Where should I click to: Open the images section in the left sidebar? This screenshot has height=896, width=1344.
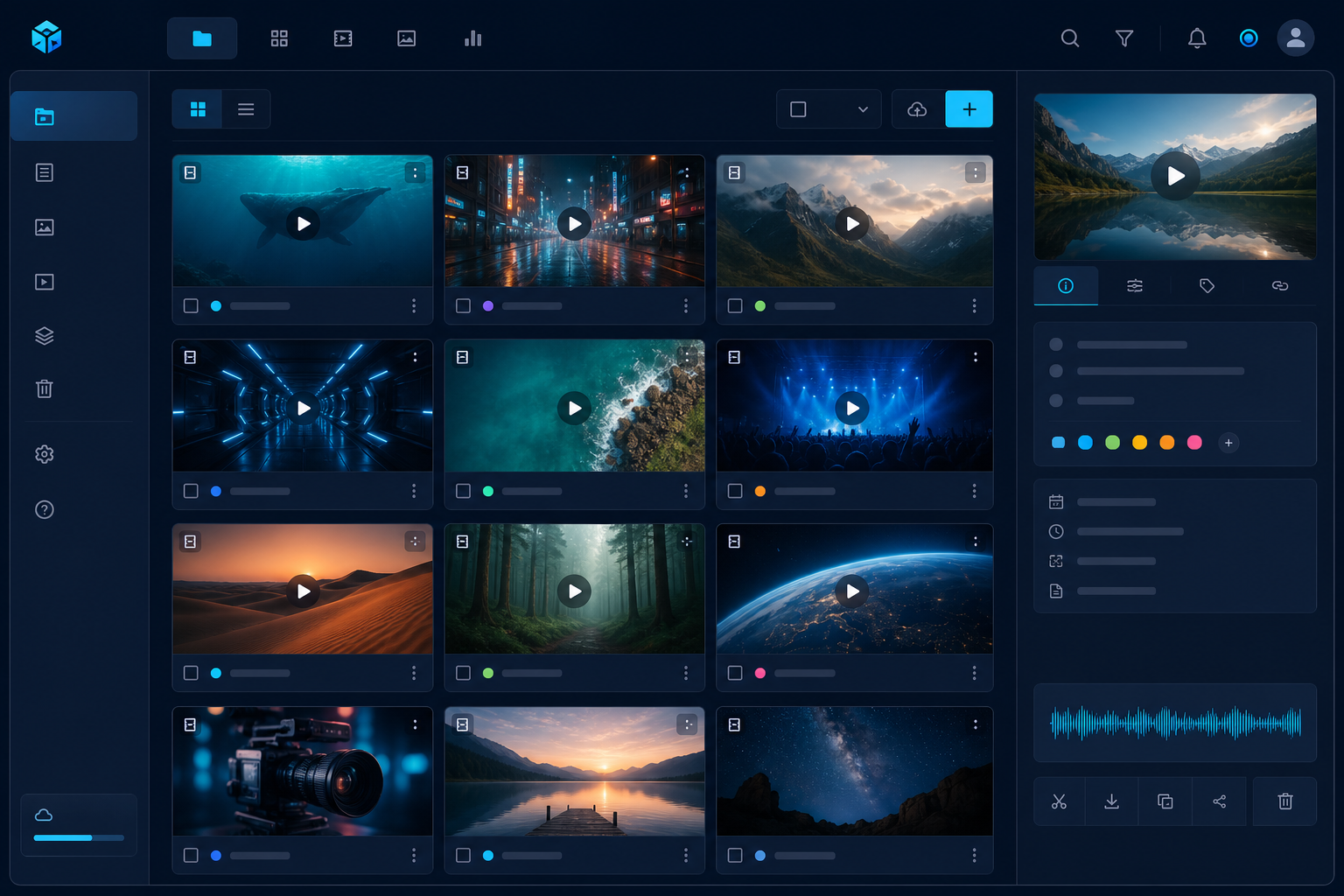click(45, 227)
